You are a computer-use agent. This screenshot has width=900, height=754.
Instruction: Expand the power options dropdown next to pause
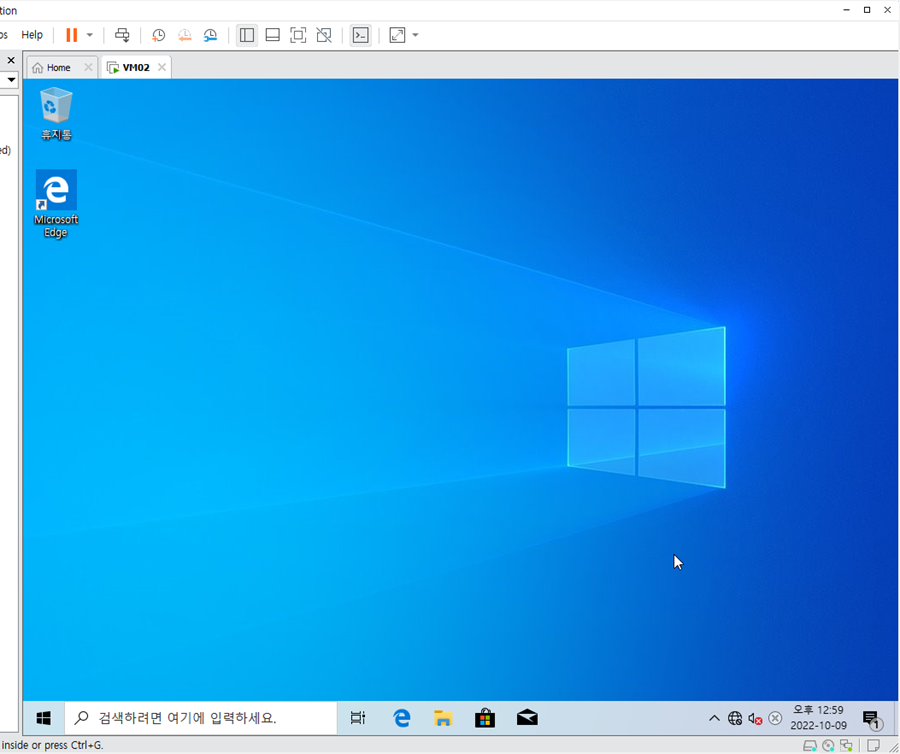pyautogui.click(x=90, y=35)
